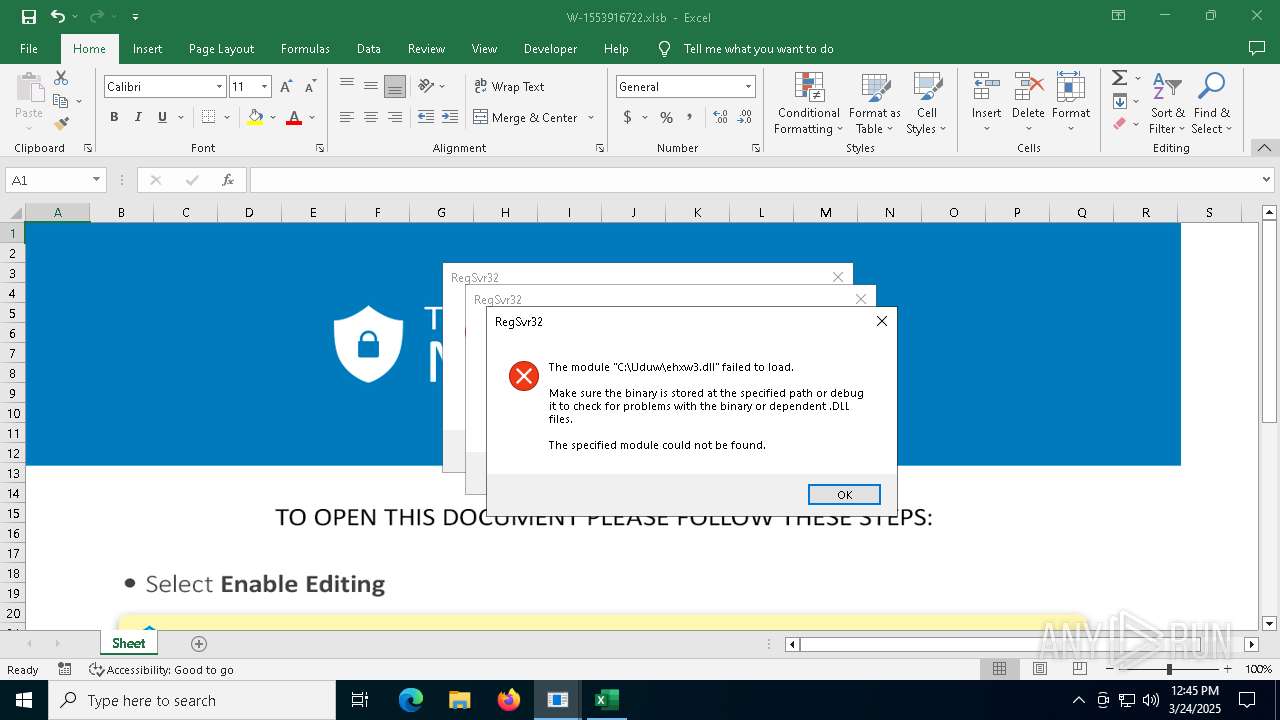Click the Decrease Decimal icon
Screen dimensions: 1280x720
pos(745,117)
